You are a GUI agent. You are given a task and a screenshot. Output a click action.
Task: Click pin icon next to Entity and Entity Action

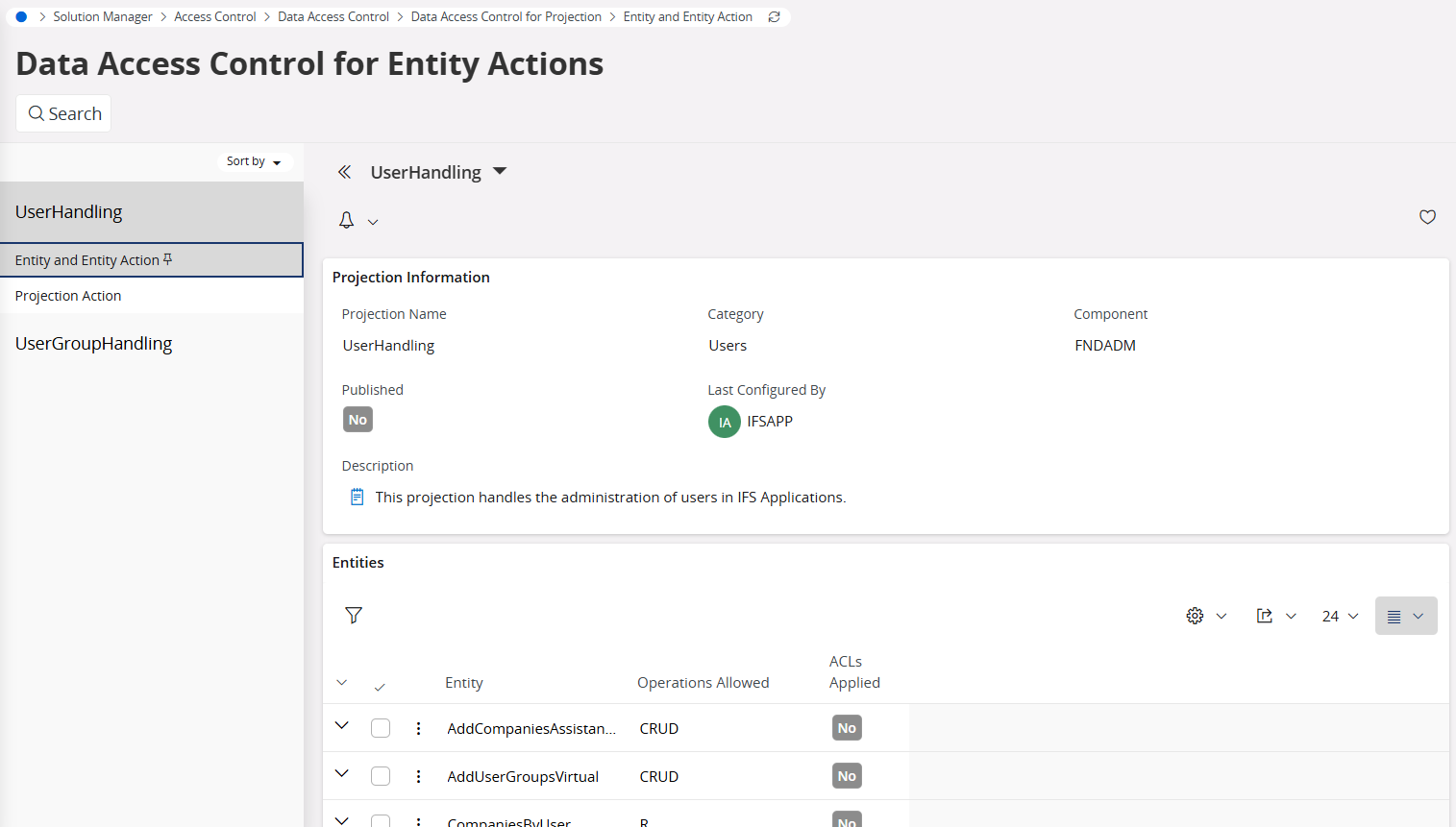tap(167, 259)
